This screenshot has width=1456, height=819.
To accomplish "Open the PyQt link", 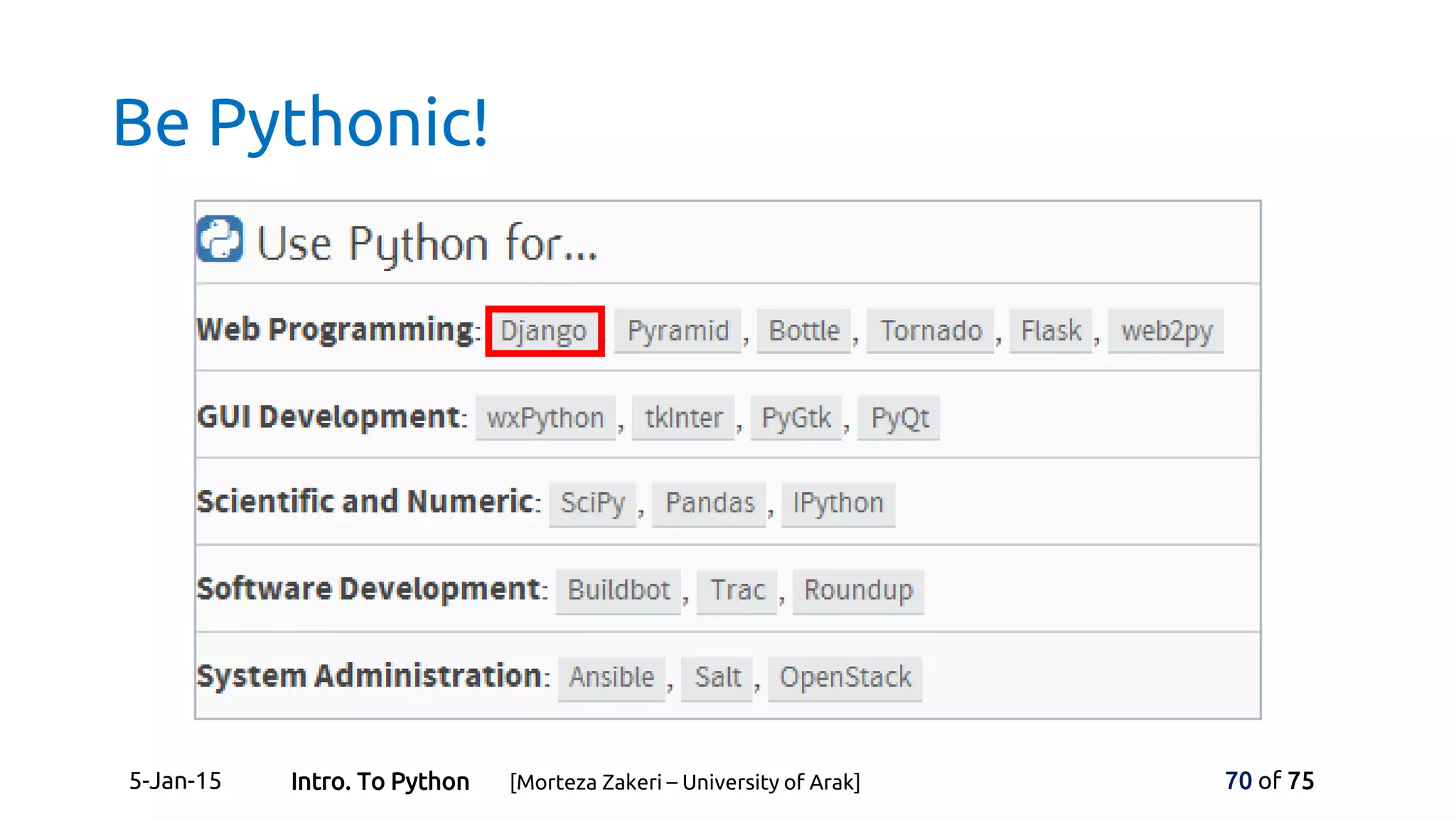I will pos(899,419).
